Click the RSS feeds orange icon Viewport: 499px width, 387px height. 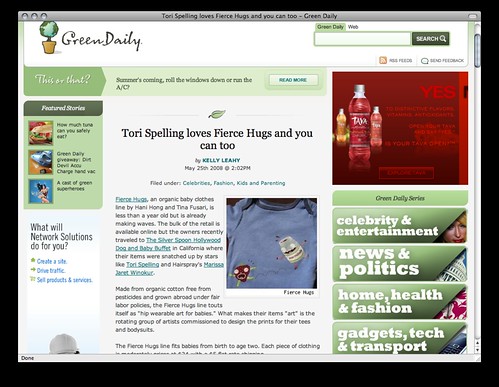383,60
